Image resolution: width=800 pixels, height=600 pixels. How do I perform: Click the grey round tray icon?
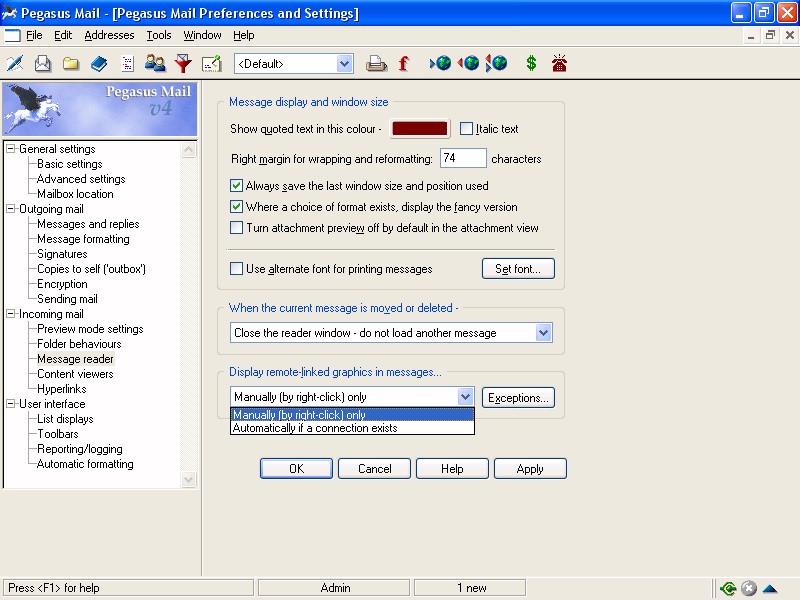coord(748,588)
